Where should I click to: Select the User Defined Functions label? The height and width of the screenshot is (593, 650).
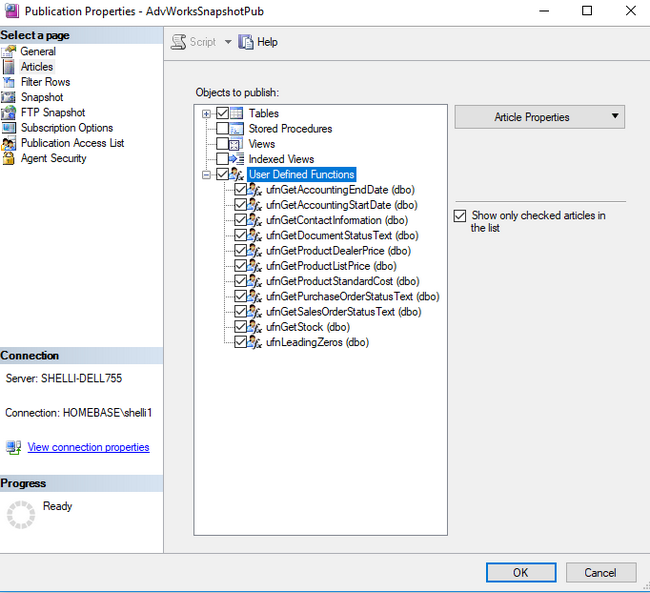pos(302,175)
